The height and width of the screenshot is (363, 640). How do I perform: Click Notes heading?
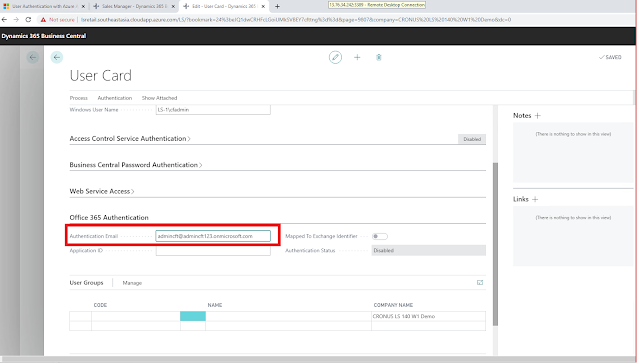pos(522,116)
